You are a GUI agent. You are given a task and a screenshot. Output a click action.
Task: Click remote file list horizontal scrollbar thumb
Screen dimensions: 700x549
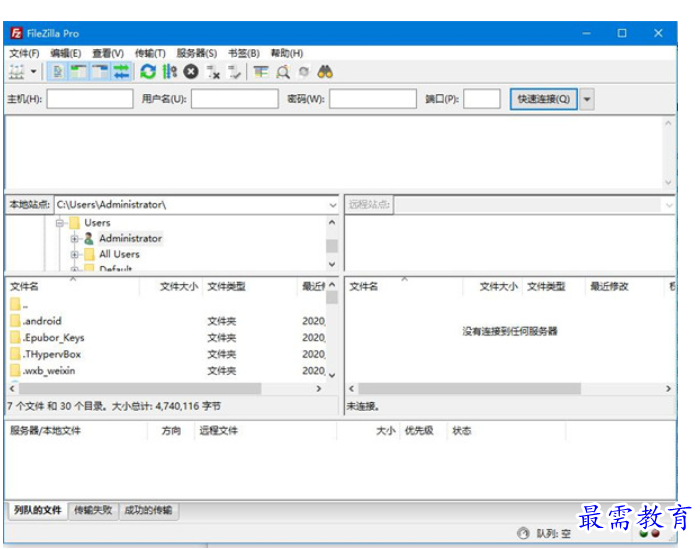[469, 389]
